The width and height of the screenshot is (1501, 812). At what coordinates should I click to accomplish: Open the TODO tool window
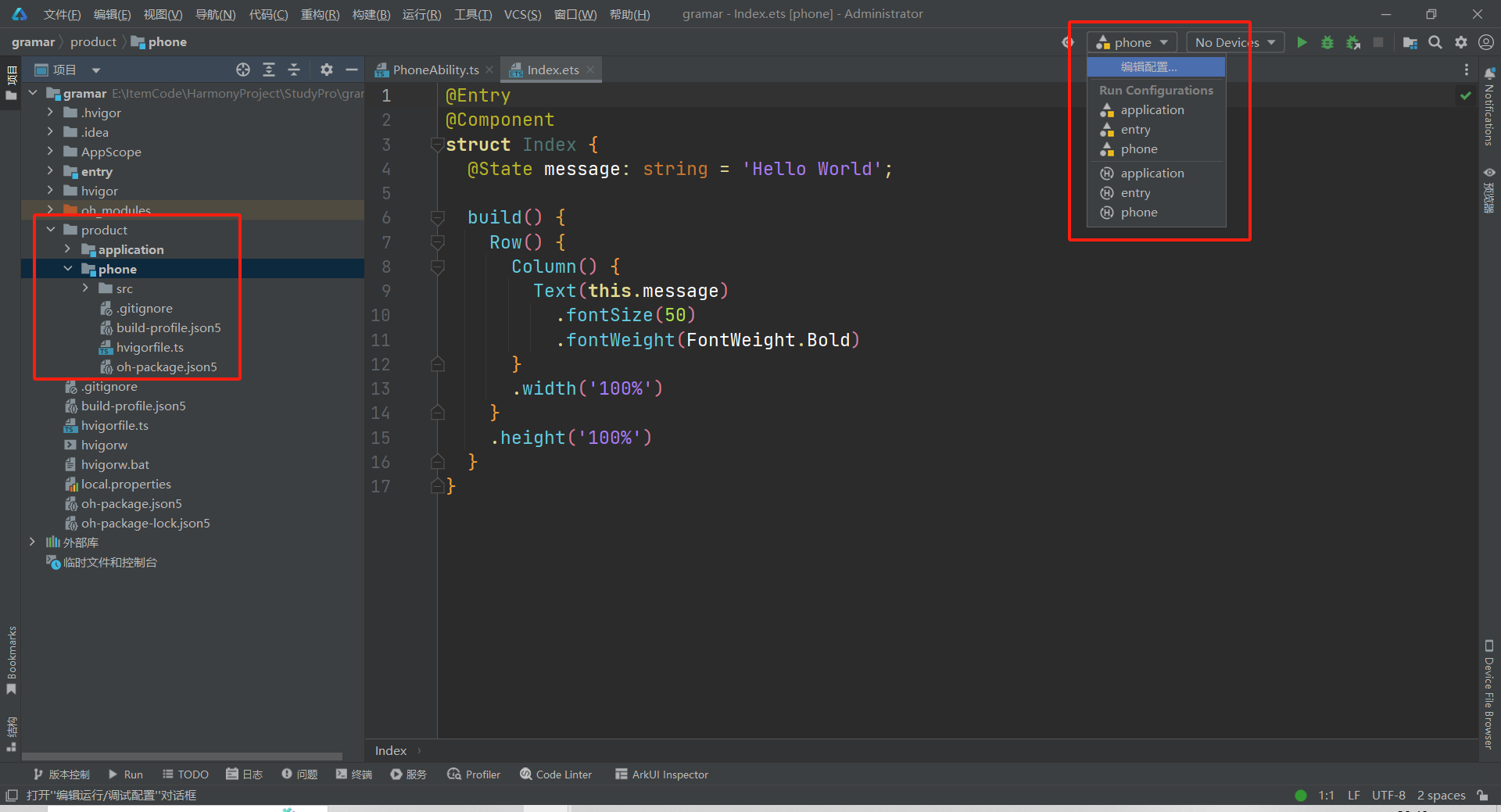[185, 774]
